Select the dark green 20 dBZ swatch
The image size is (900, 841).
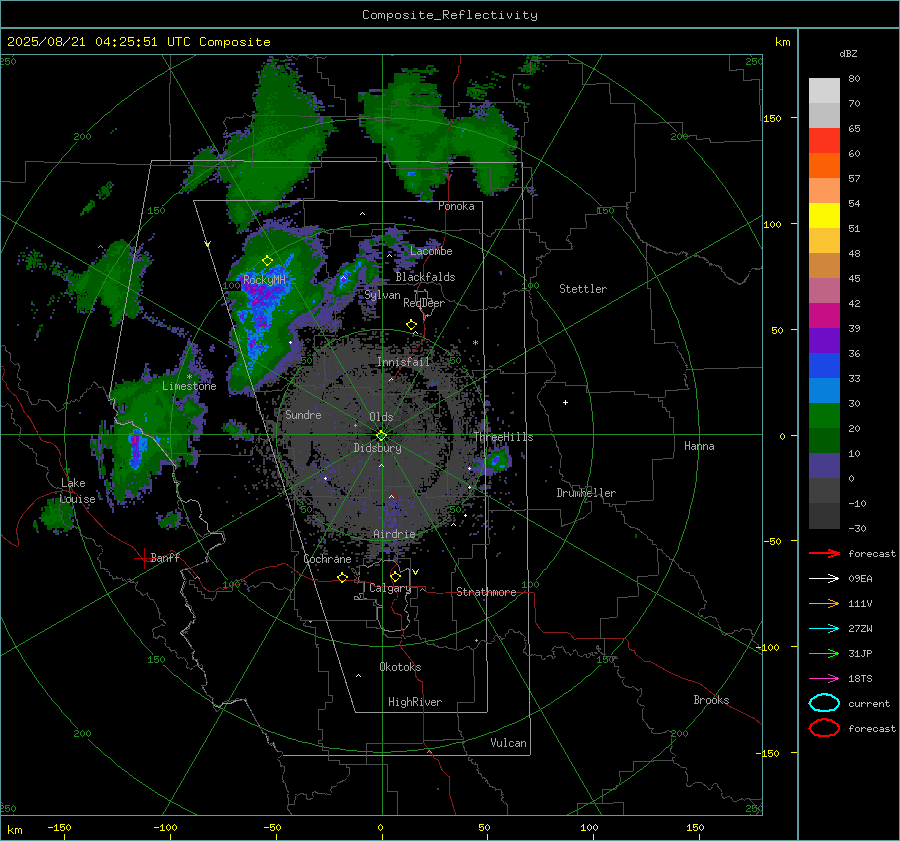[x=824, y=441]
